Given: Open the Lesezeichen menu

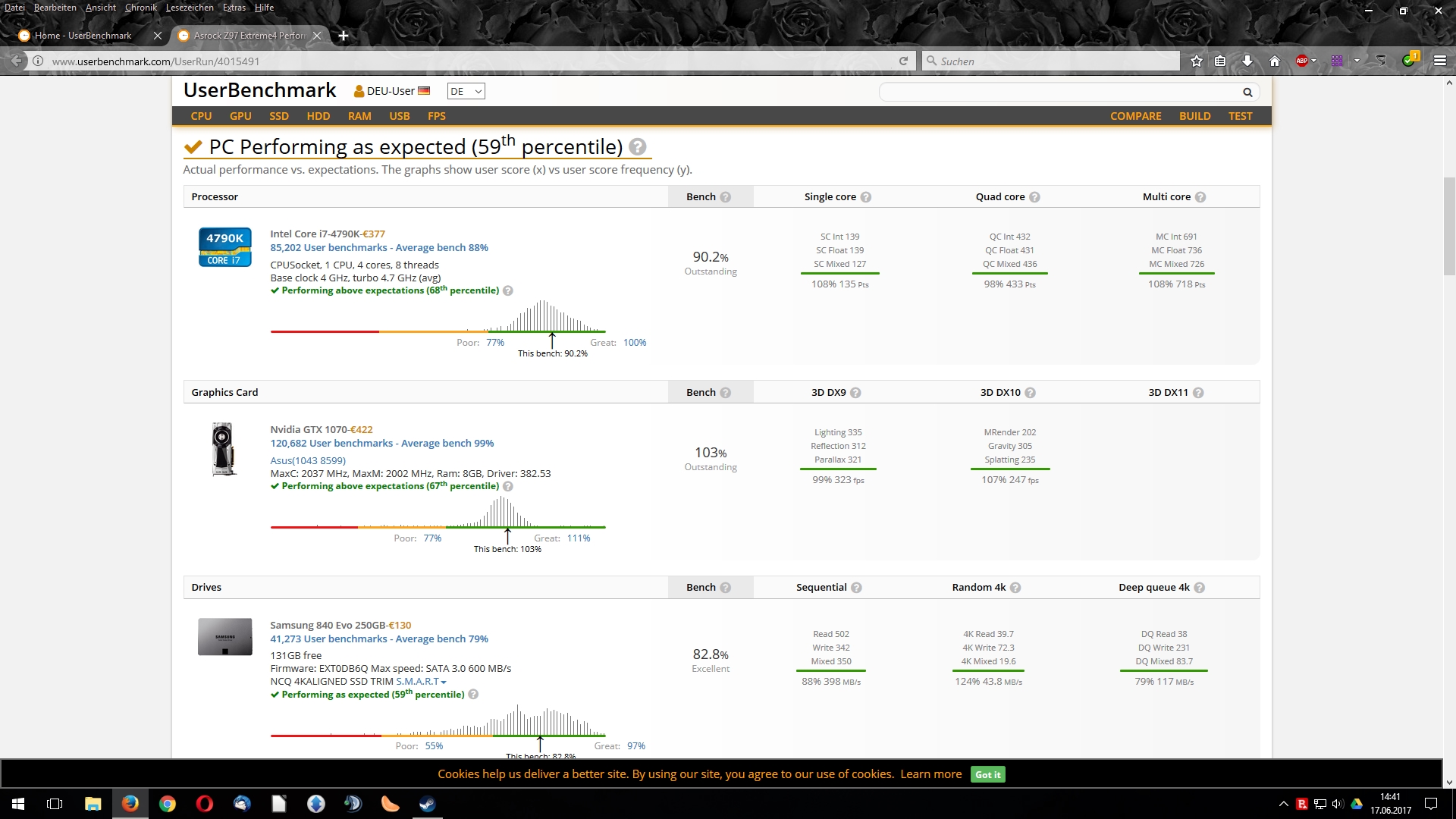Looking at the screenshot, I should 190,8.
